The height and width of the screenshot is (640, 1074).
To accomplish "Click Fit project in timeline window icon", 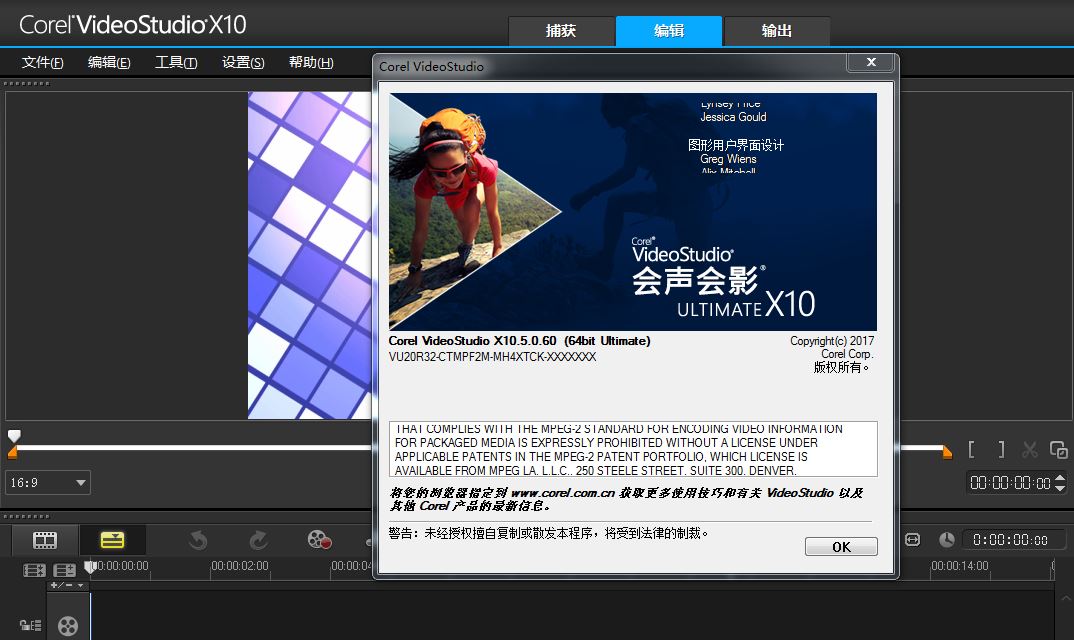I will click(x=912, y=540).
